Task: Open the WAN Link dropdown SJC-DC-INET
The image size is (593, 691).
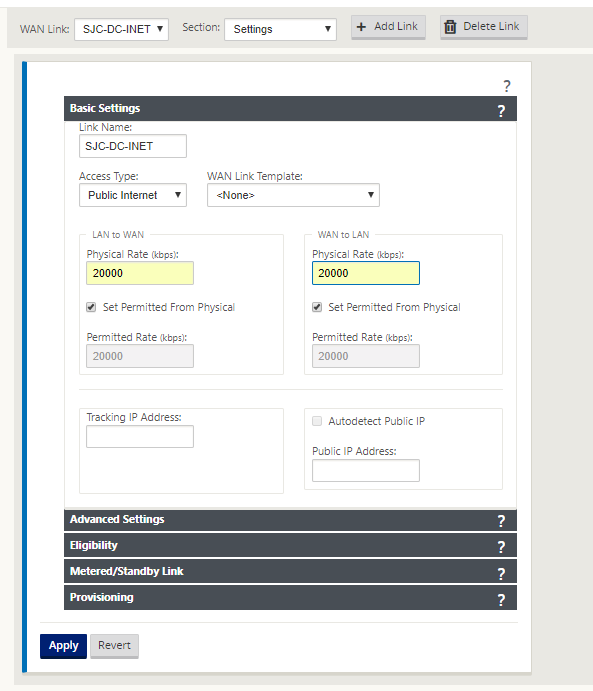Action: 122,29
